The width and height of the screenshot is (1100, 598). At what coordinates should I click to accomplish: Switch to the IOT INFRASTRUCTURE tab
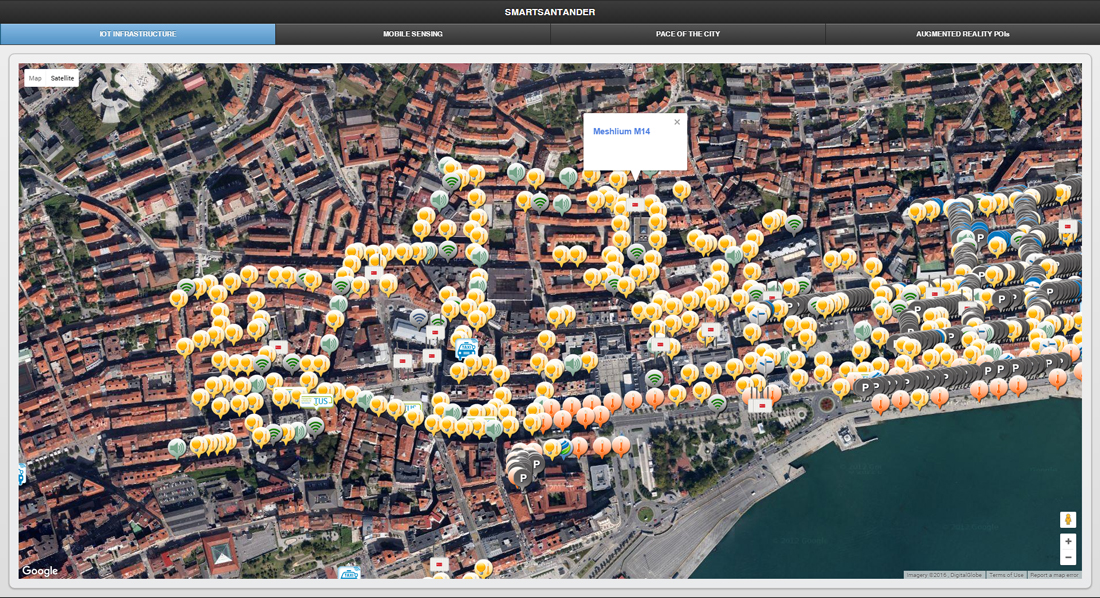pos(138,34)
